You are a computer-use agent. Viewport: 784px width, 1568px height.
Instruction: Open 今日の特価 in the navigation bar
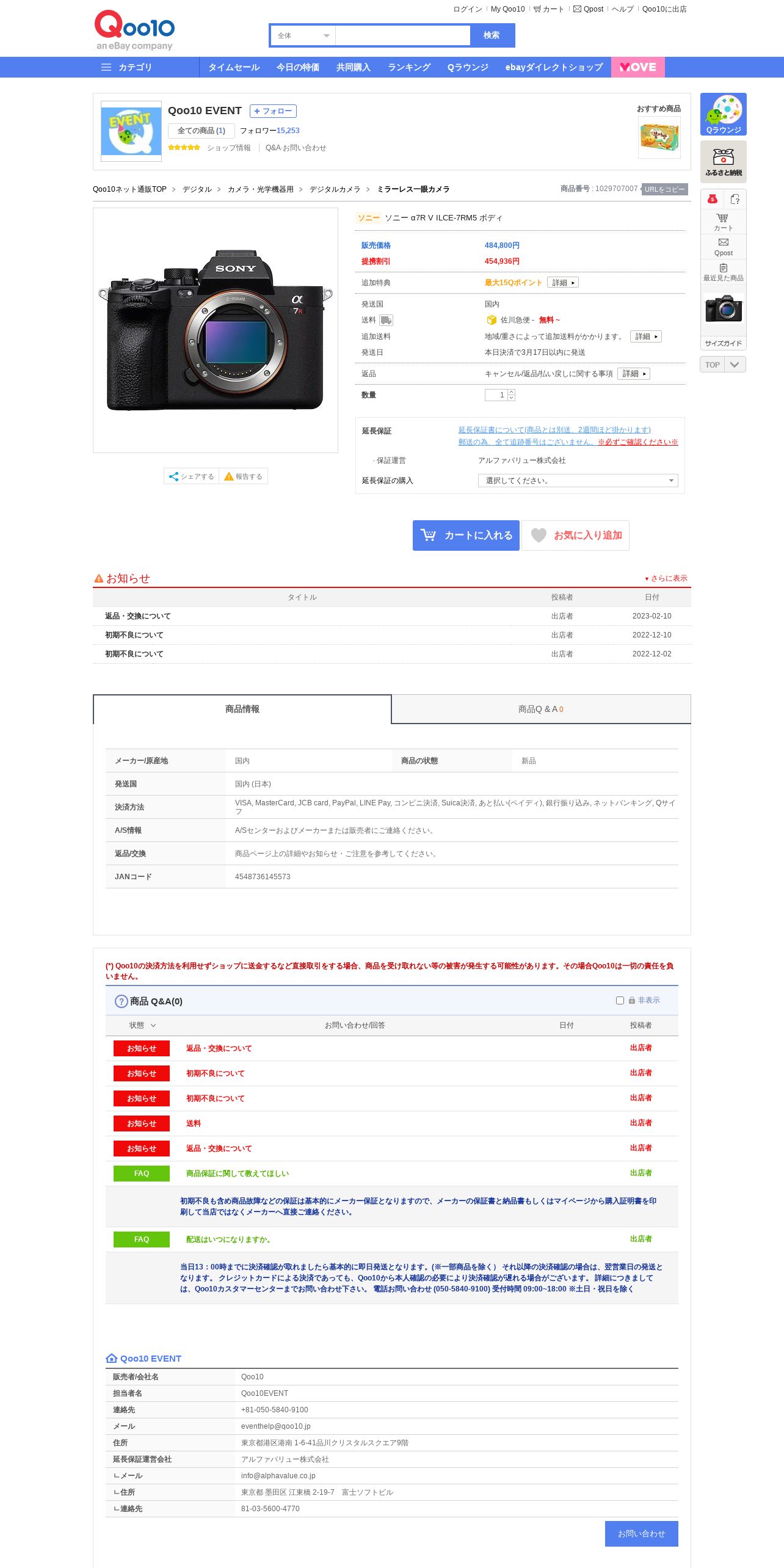click(x=298, y=67)
